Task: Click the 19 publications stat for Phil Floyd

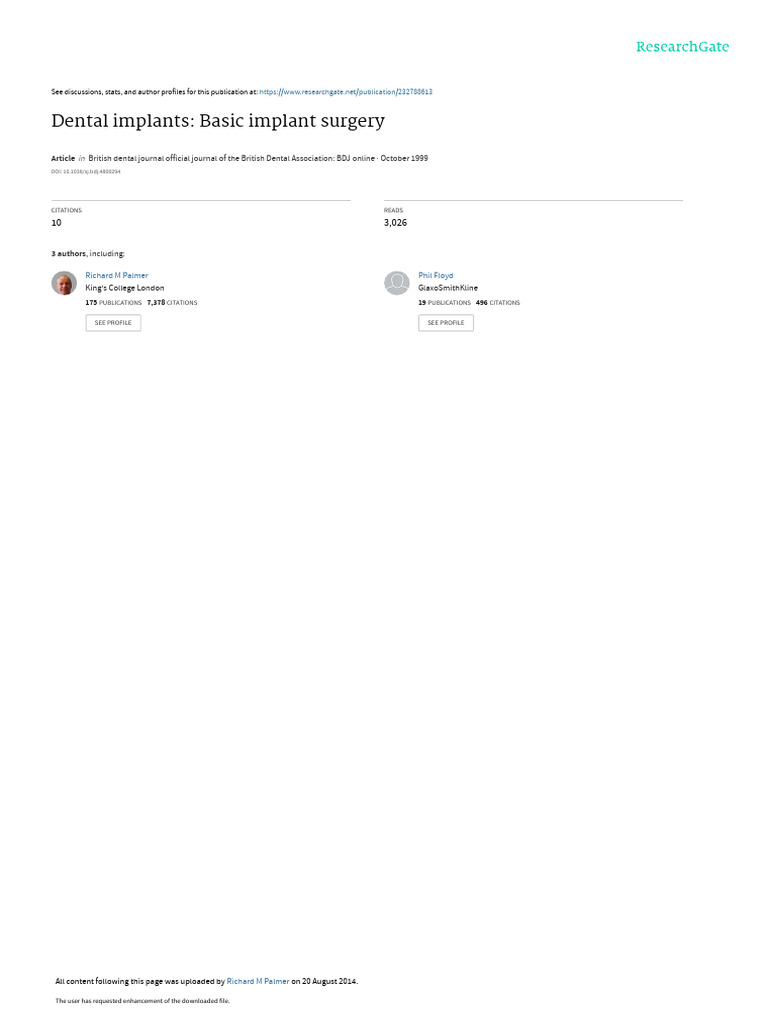Action: [445, 303]
